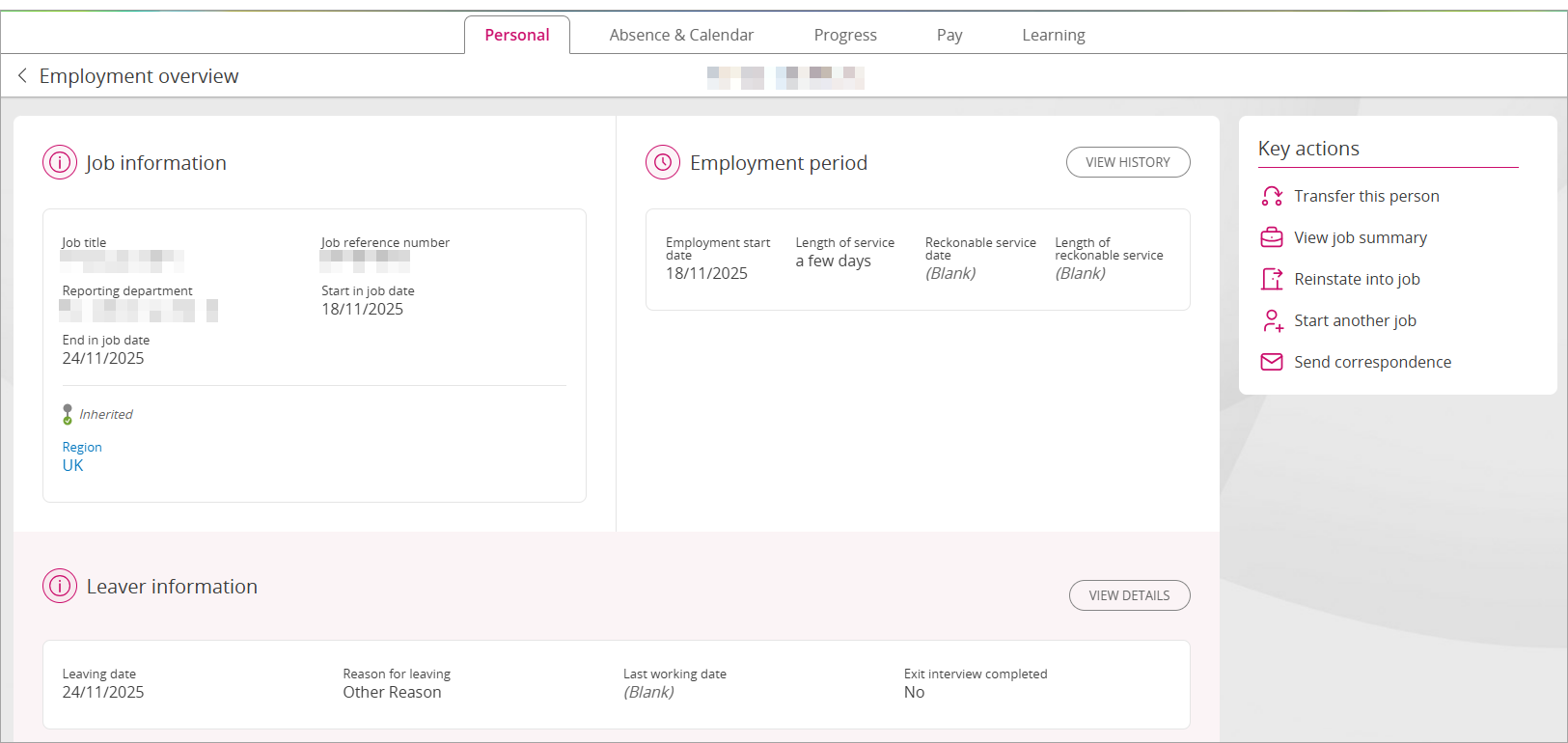The height and width of the screenshot is (743, 1568).
Task: Click the Transfer this person icon
Action: 1272,197
